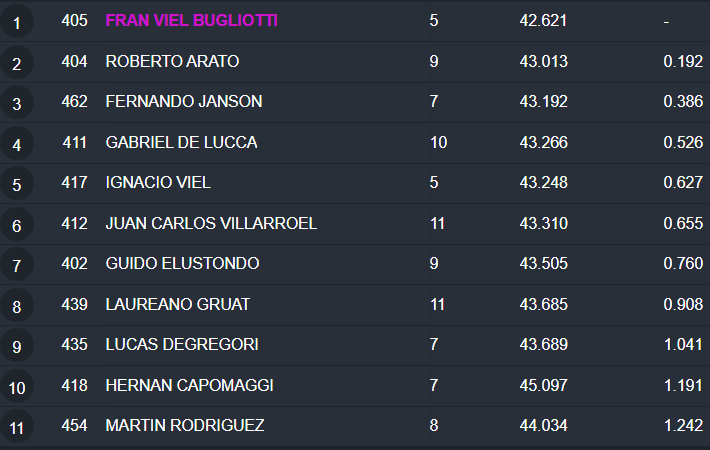Screen dimensions: 710x450
Task: Click the position 9 circle badge
Action: coord(17,347)
